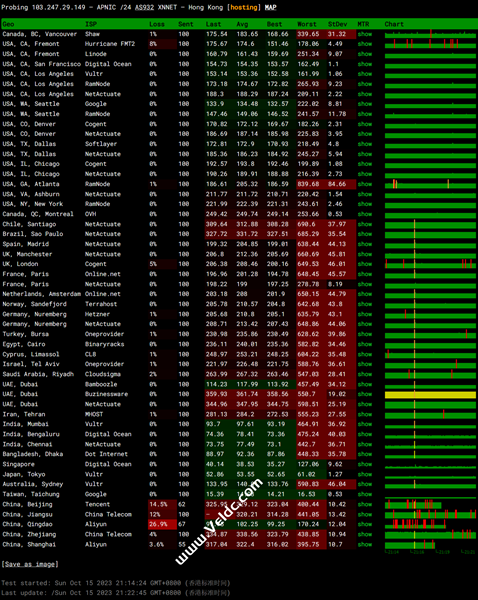Show MTR for Singapore Digital Ocean
Screen dimensions: 478x600
(365, 464)
